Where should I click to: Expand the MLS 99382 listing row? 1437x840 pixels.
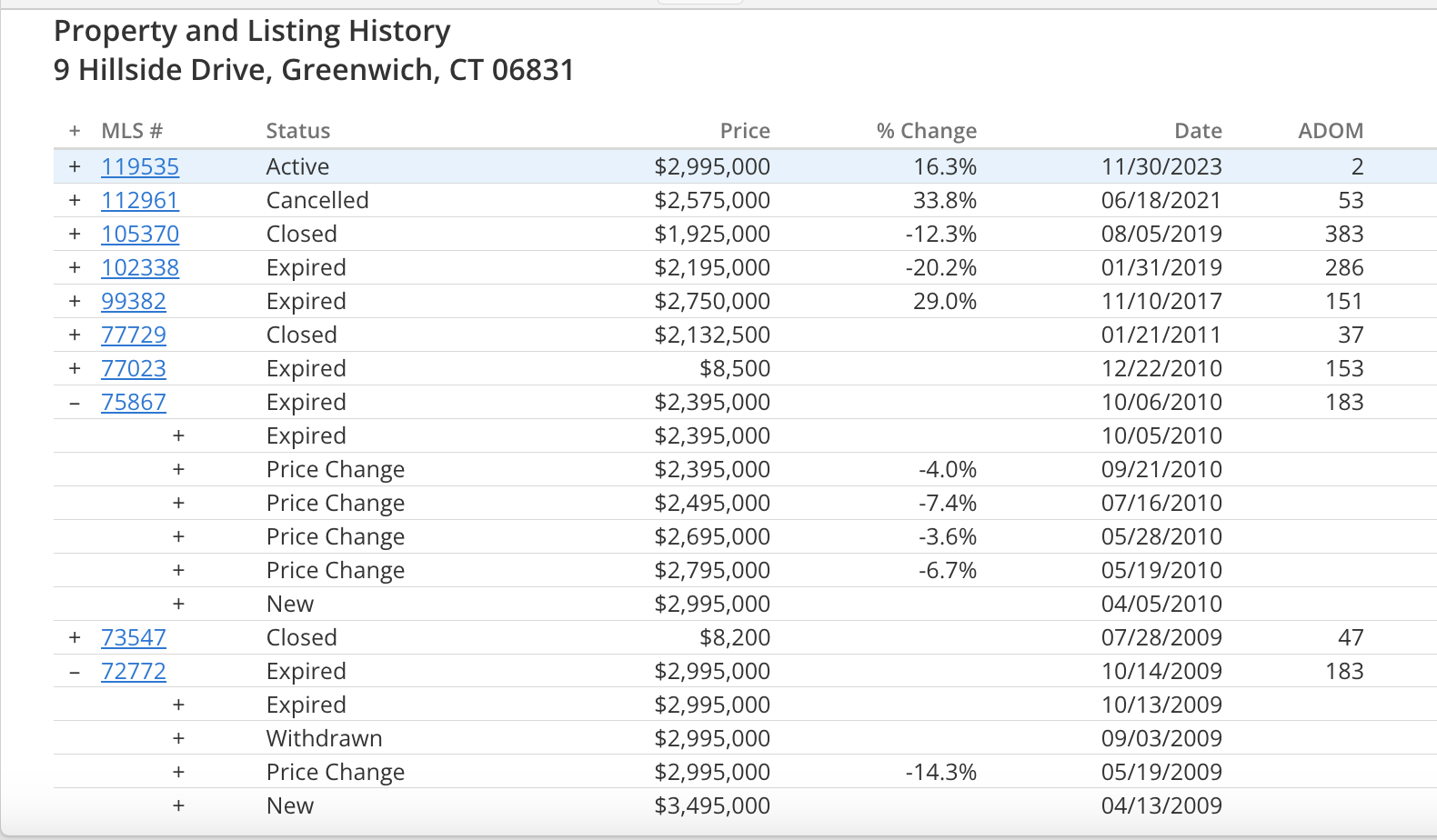point(75,301)
